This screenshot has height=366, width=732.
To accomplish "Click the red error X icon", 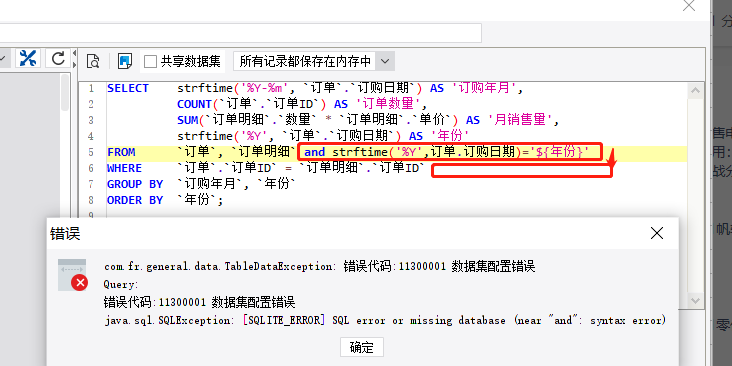I will tap(80, 282).
